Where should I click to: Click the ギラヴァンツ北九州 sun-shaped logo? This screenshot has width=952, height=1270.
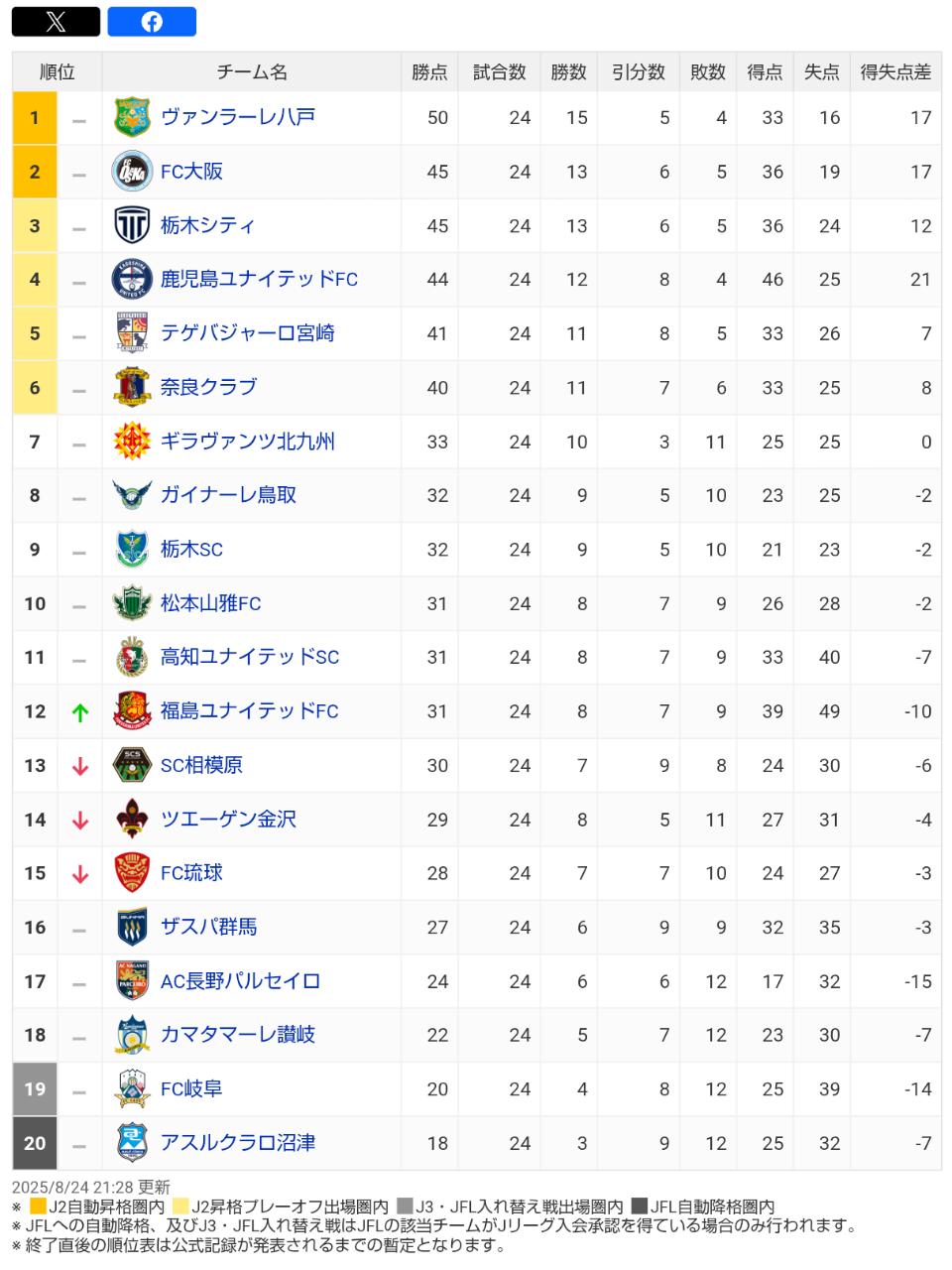[131, 442]
